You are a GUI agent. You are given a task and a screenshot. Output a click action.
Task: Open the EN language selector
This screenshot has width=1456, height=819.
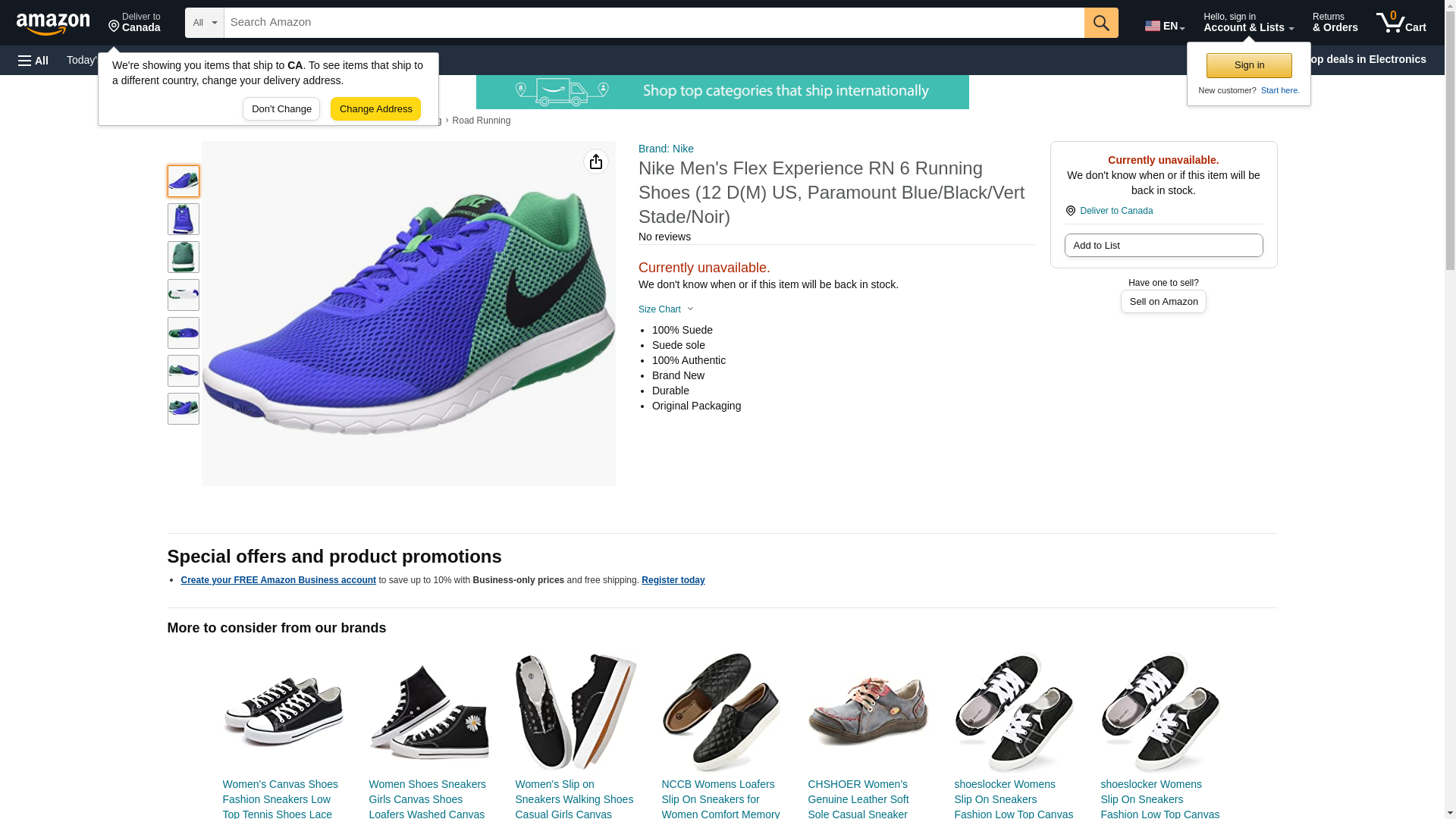1164,26
